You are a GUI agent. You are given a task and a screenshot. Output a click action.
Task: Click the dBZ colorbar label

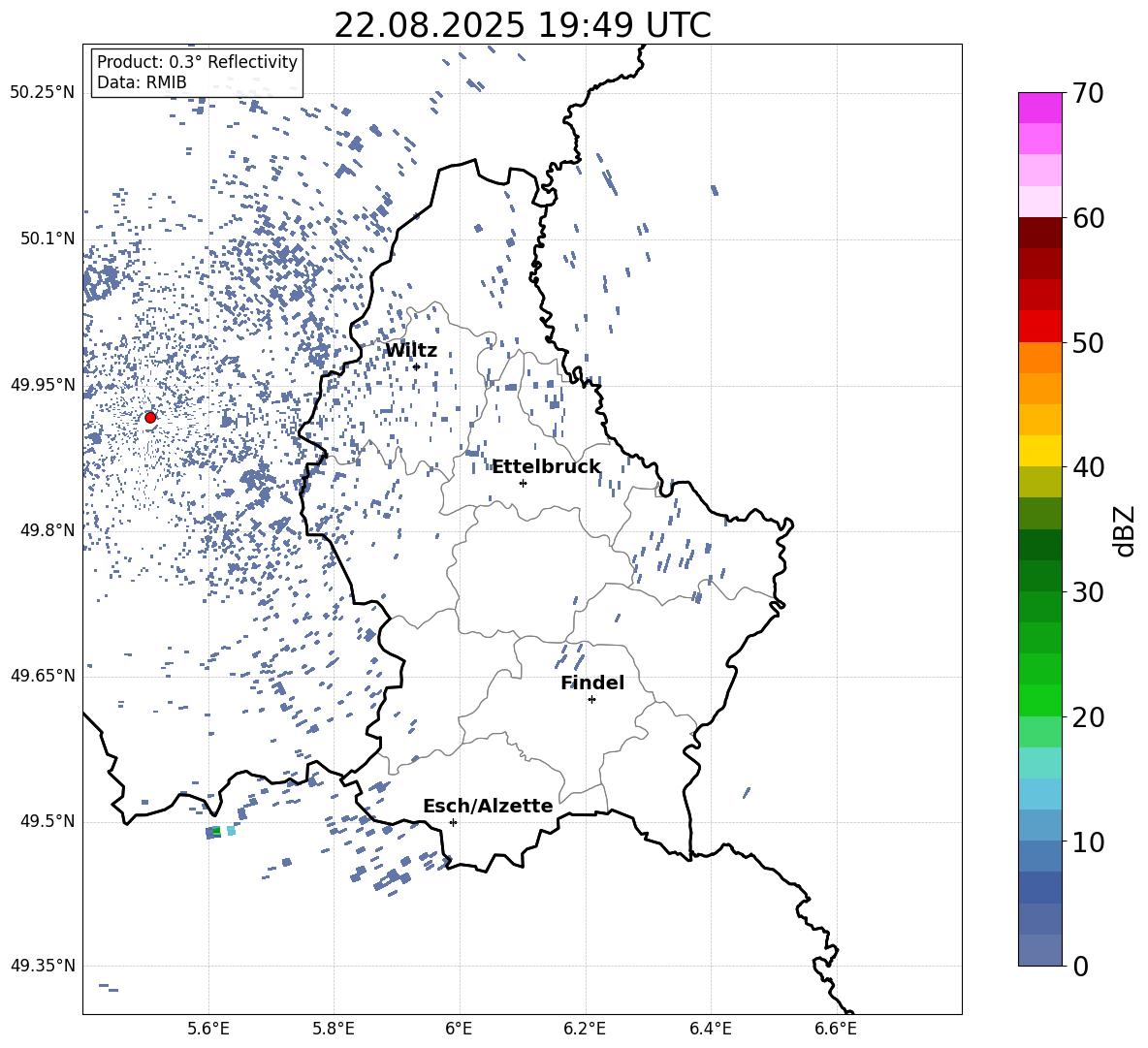tap(1125, 530)
